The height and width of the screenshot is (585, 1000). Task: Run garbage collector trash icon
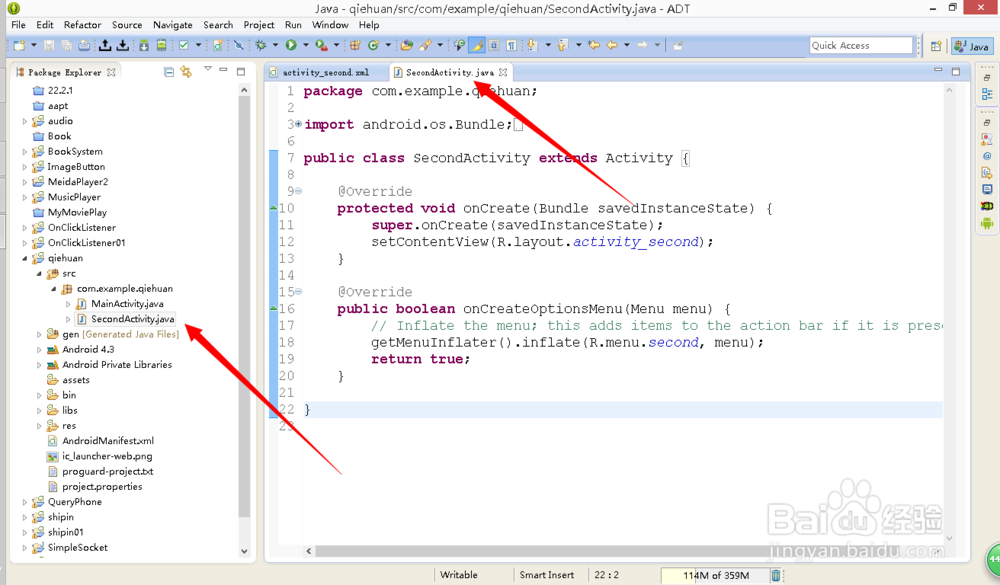776,575
